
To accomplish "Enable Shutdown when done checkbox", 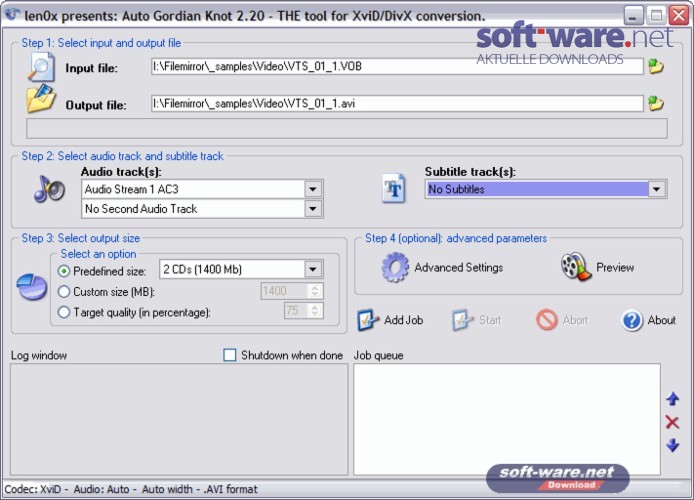I will pos(230,355).
